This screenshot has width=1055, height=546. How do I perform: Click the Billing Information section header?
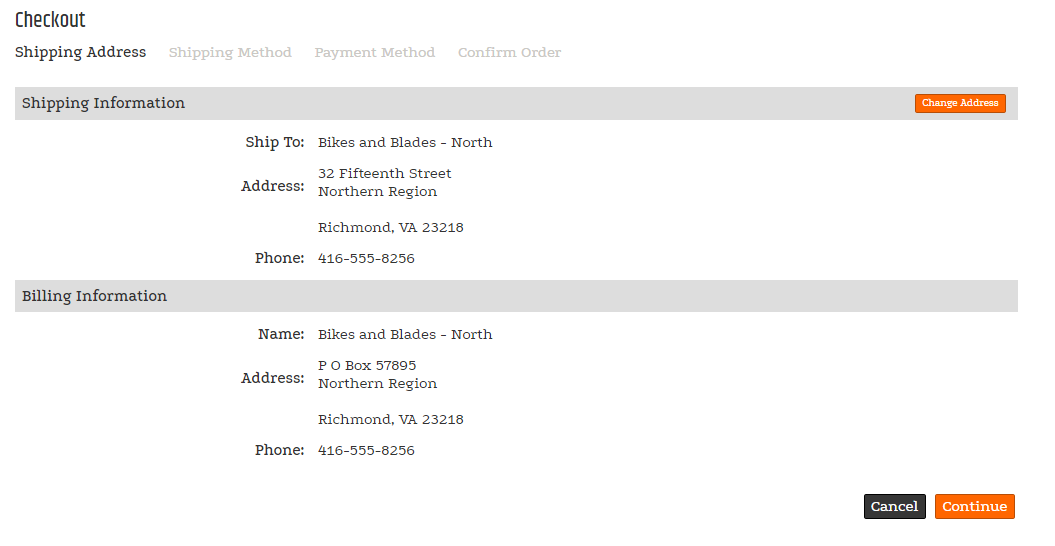[94, 296]
